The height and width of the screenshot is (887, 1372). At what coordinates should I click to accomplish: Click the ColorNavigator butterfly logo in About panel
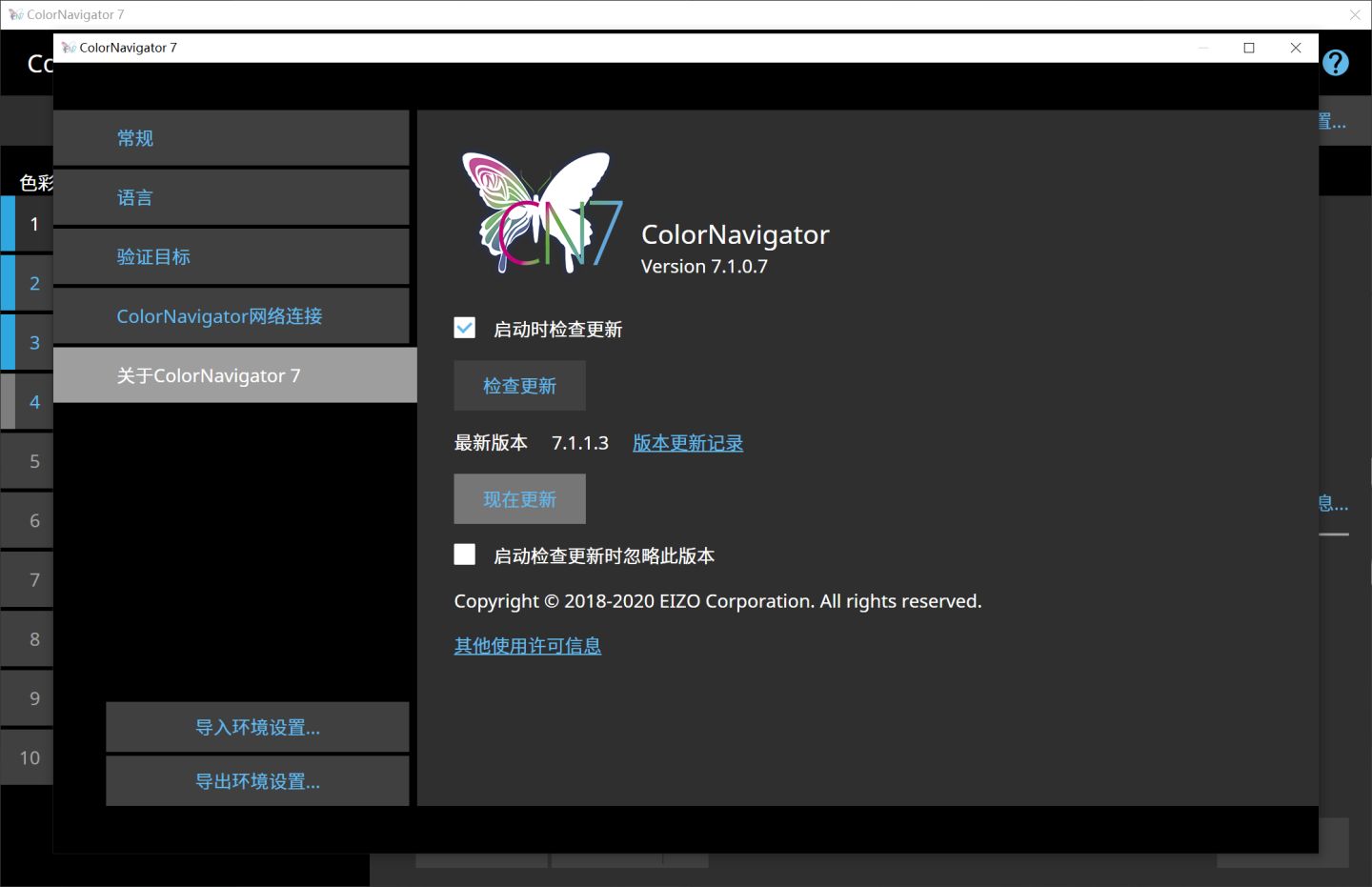(x=542, y=212)
